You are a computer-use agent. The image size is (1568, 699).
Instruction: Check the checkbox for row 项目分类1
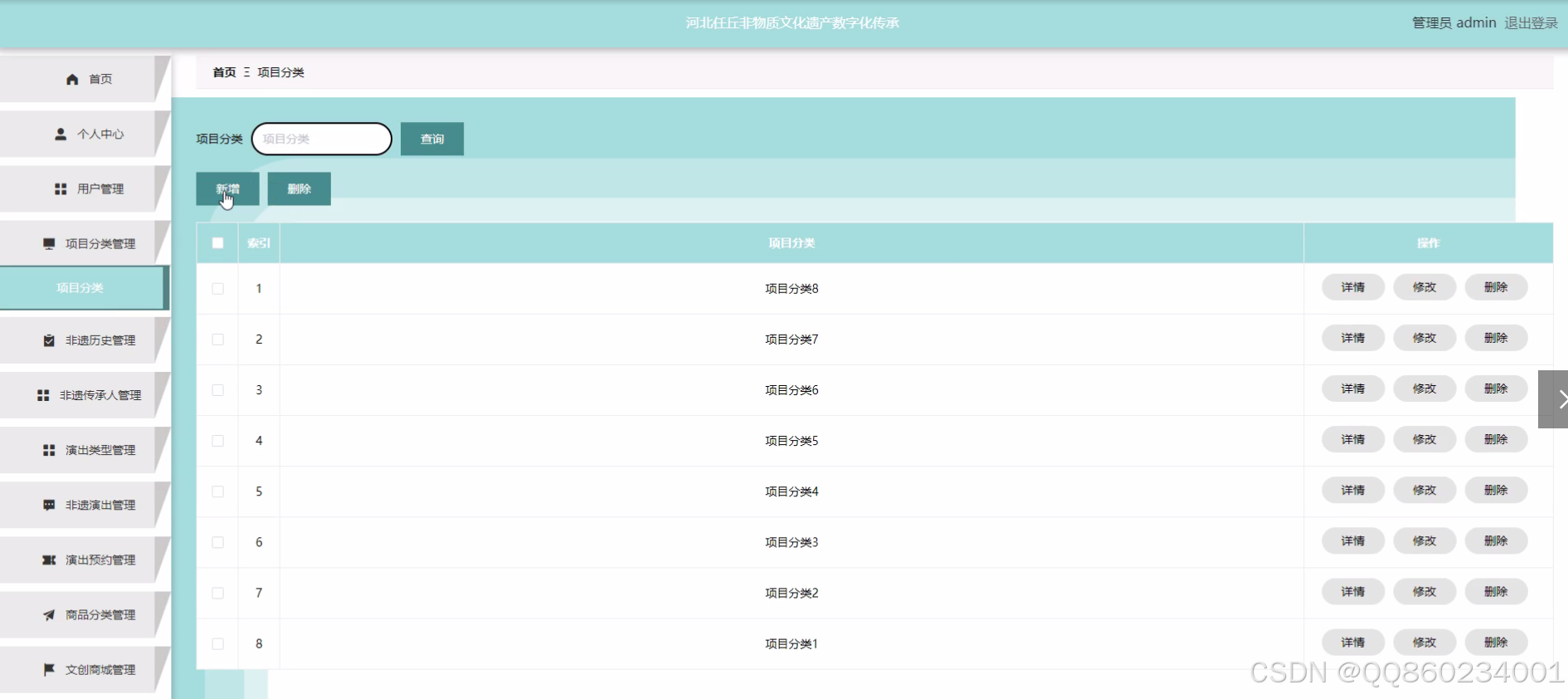pos(217,643)
